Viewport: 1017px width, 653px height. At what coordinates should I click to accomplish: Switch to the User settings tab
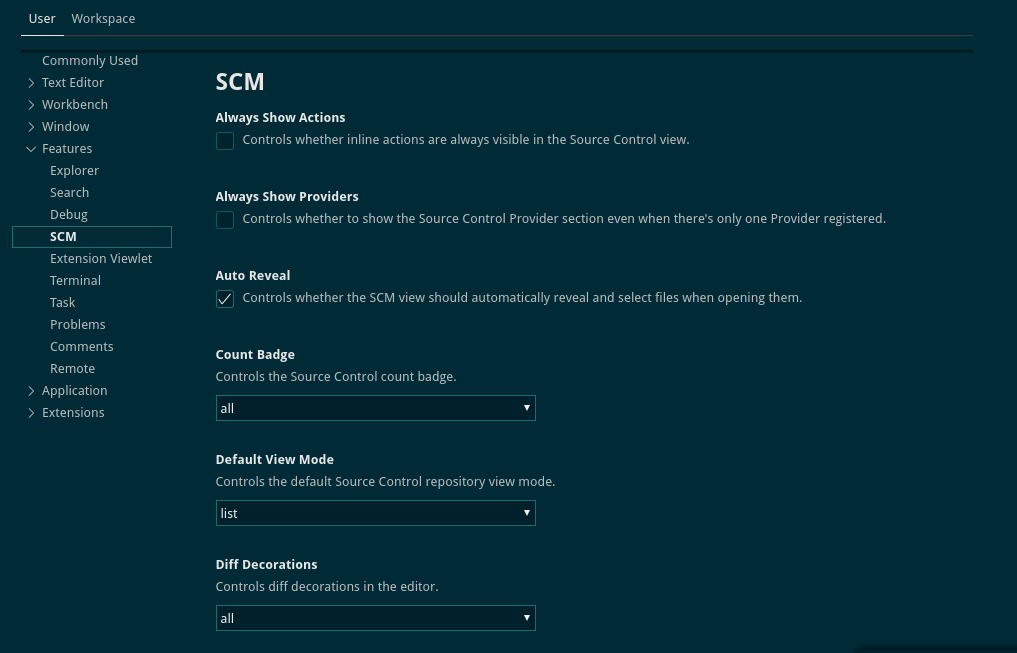point(42,18)
